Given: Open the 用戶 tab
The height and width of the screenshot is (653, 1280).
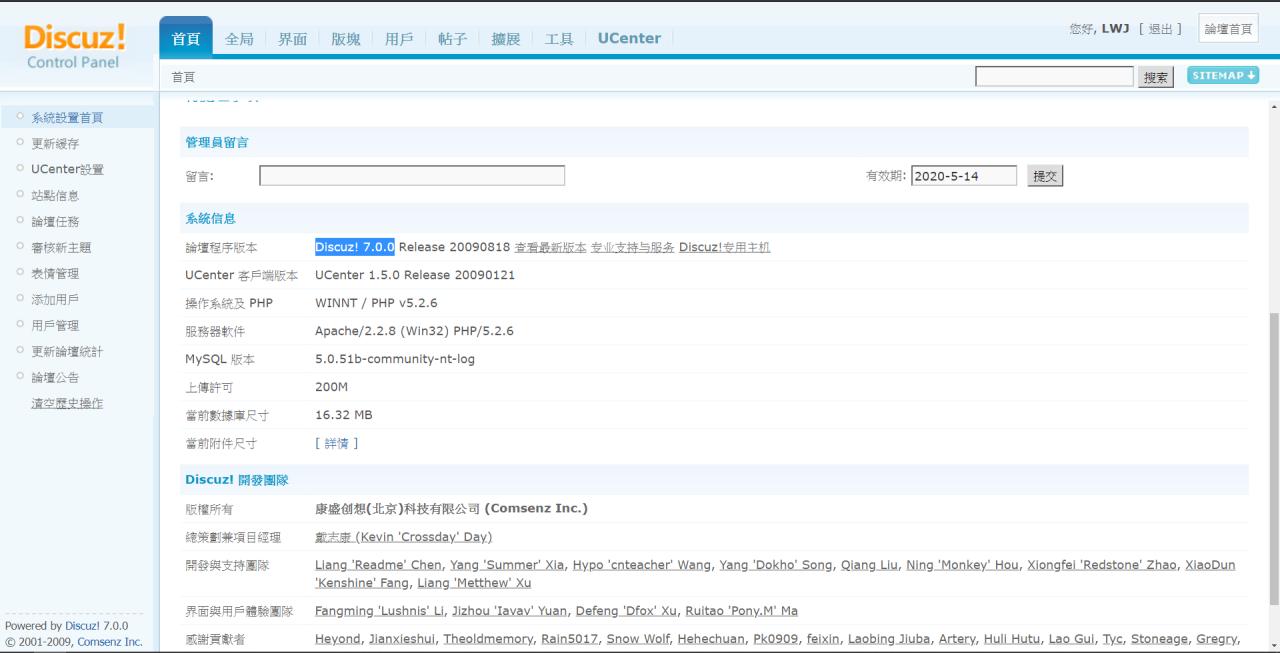Looking at the screenshot, I should point(399,39).
